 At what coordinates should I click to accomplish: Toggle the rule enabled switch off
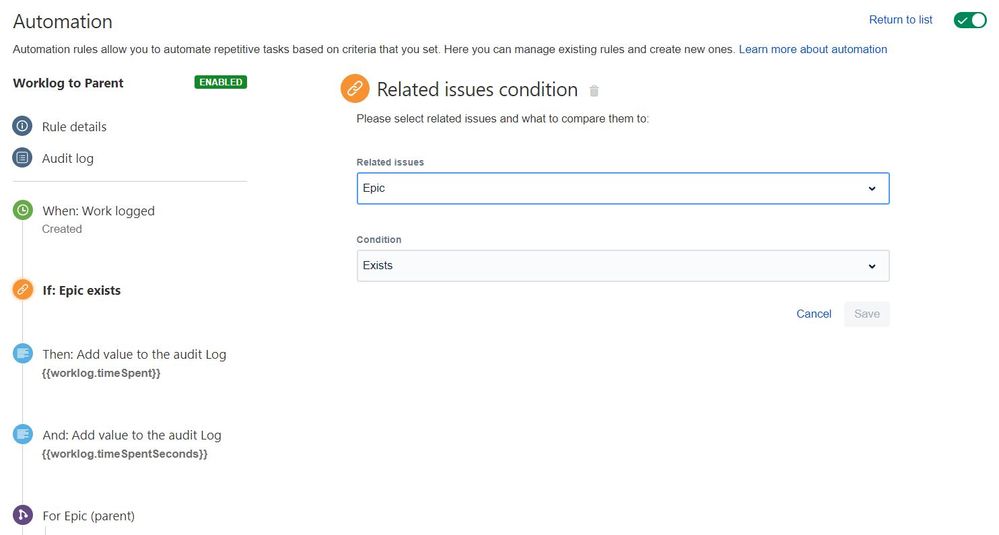(x=970, y=20)
